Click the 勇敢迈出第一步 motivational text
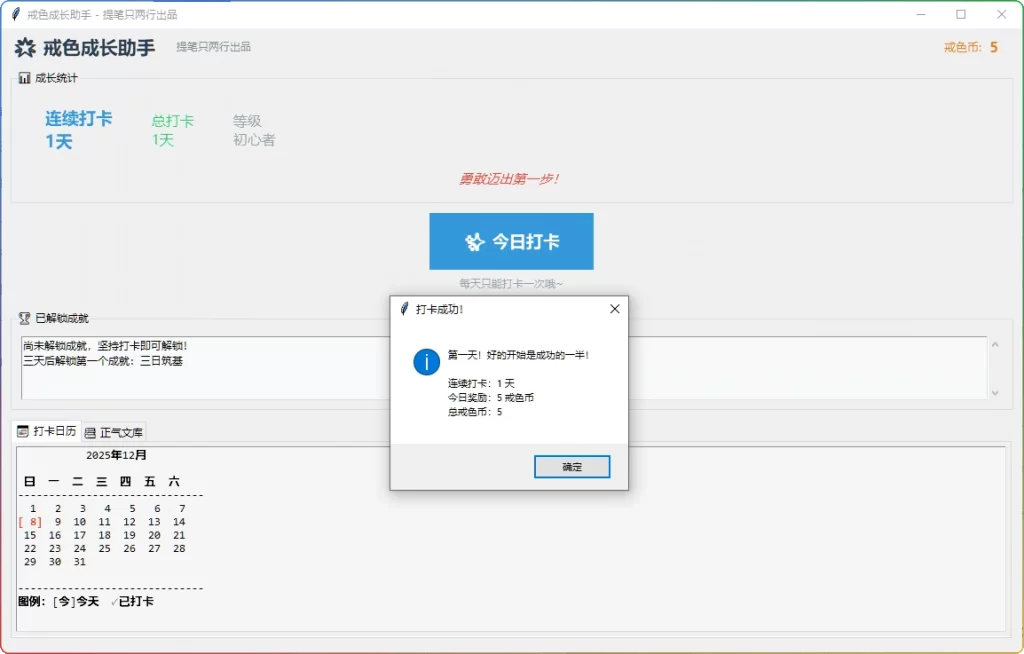 [510, 181]
